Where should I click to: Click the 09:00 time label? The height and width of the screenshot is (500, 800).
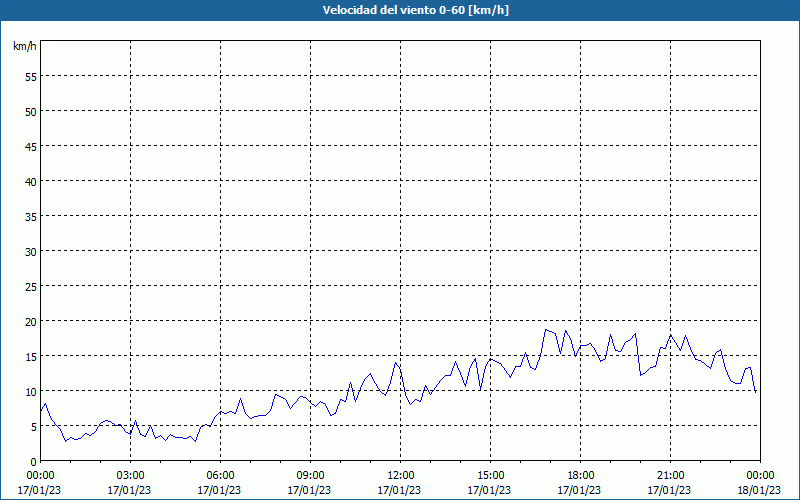pyautogui.click(x=310, y=476)
